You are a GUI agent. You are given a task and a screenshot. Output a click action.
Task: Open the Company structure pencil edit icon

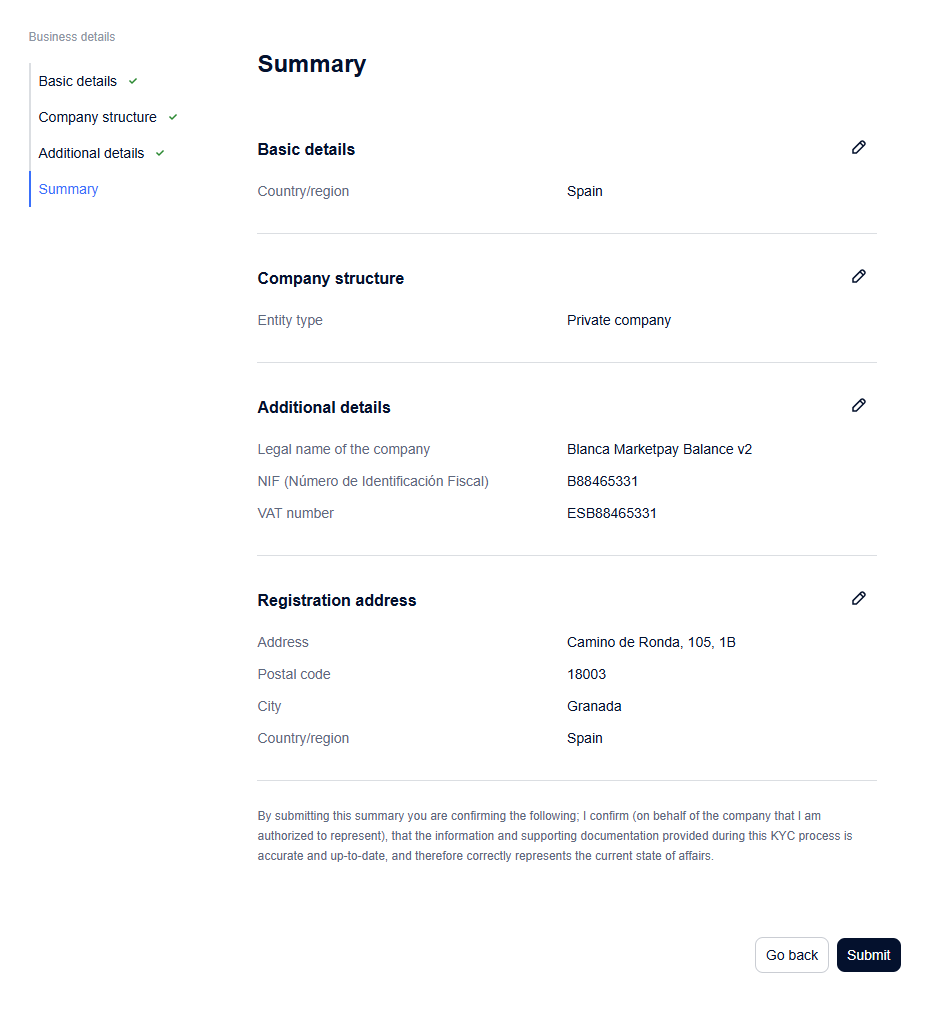click(x=859, y=276)
